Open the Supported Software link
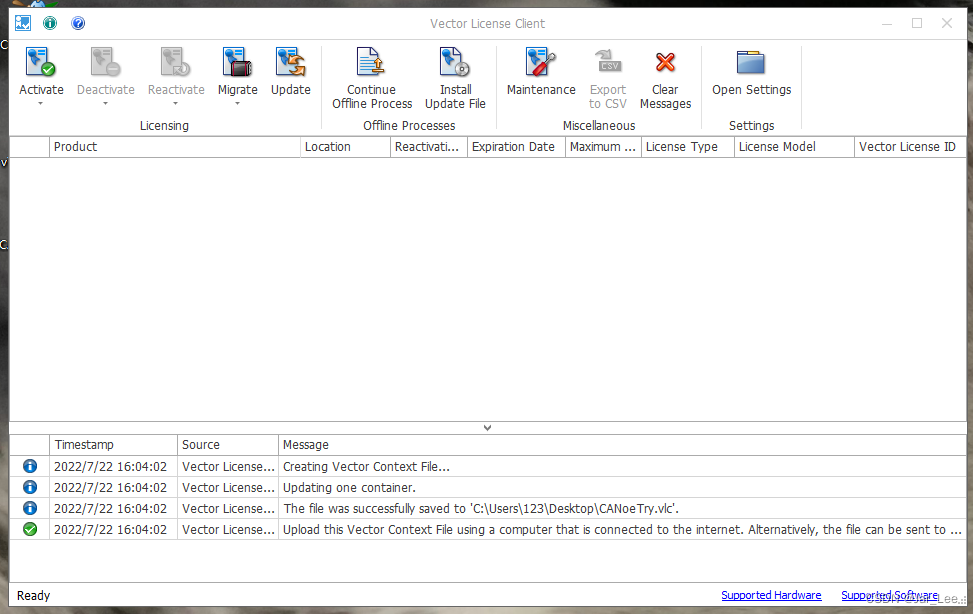Screen dimensions: 973x614 [889, 595]
